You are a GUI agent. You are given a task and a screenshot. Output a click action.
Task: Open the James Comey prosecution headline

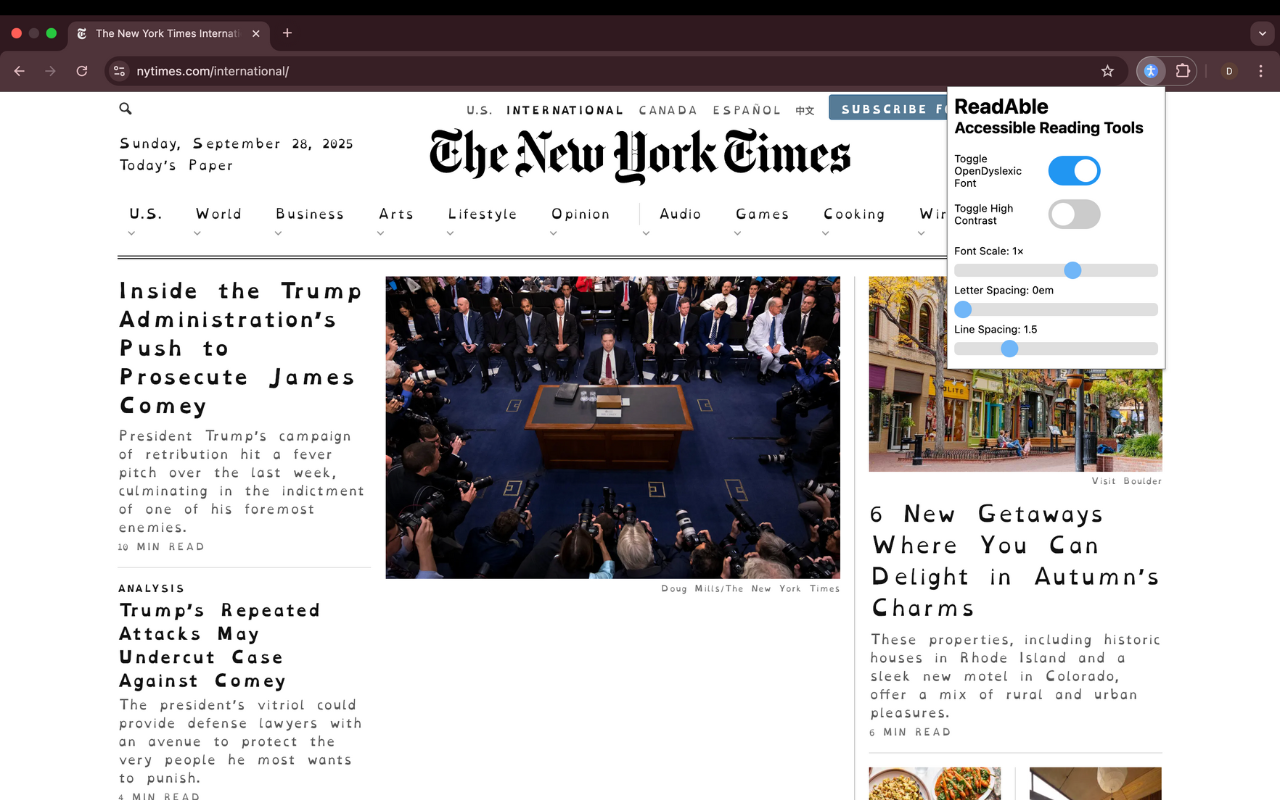(x=238, y=348)
